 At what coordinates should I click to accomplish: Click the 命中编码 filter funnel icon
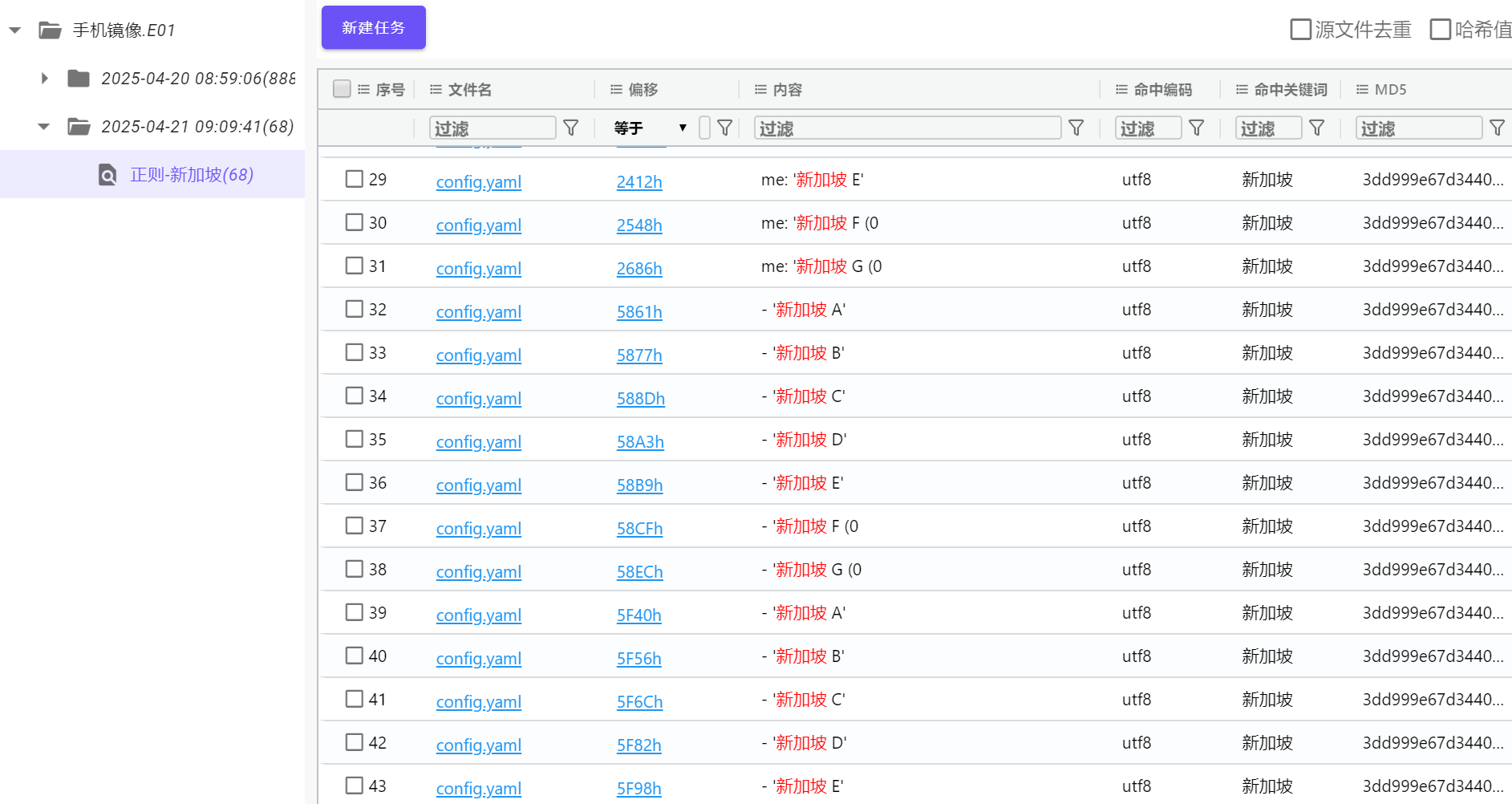click(1197, 128)
